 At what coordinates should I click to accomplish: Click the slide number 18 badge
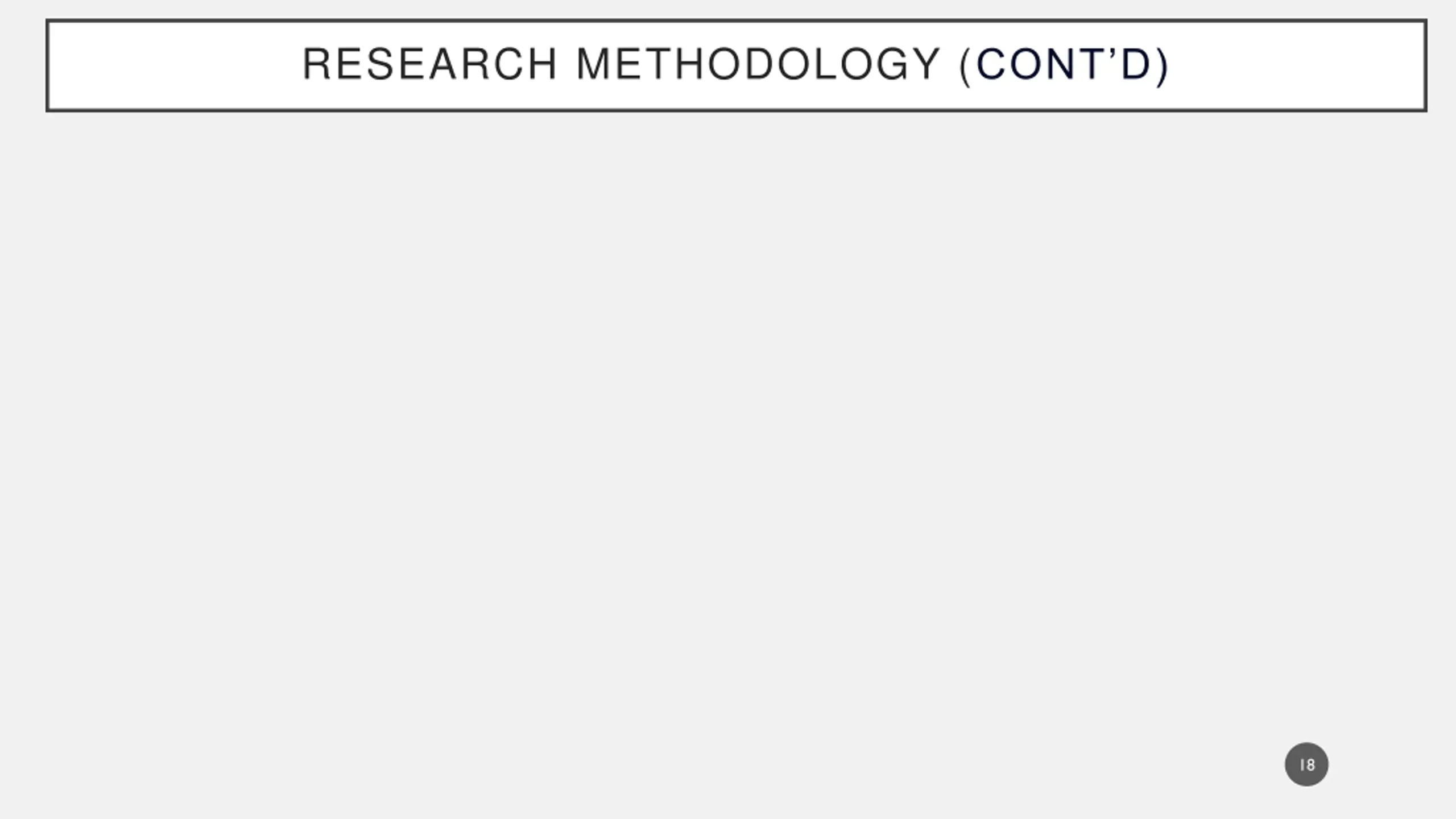[x=1306, y=764]
